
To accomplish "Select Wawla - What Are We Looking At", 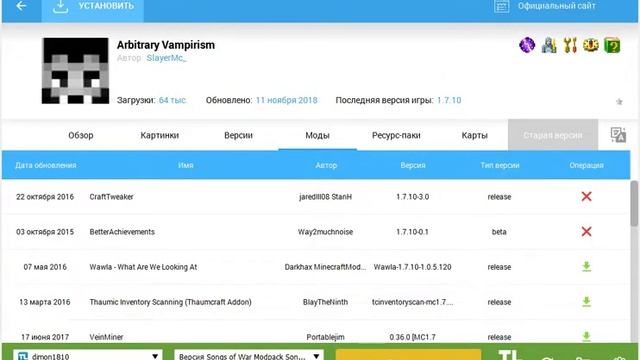I will (143, 267).
